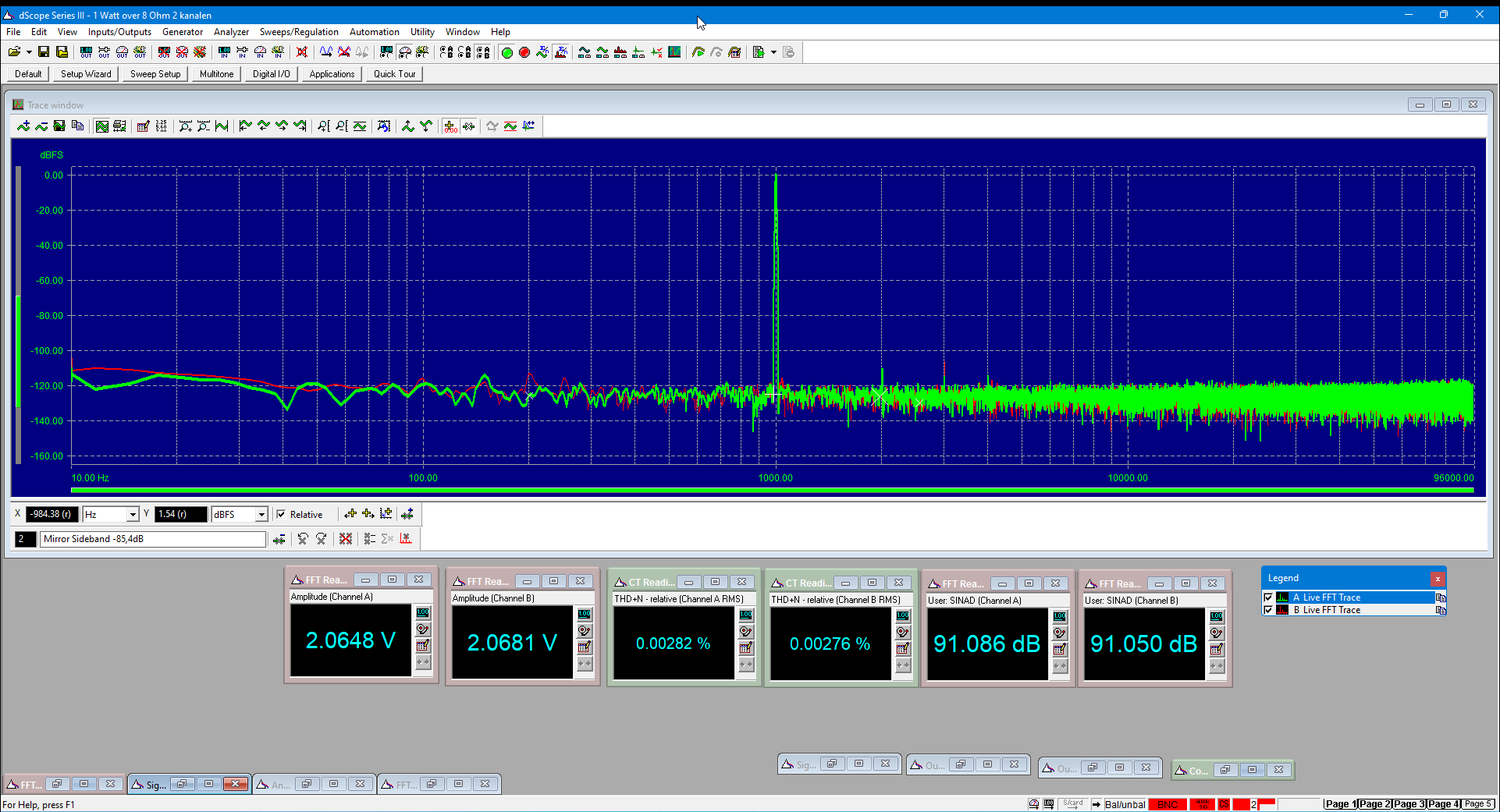Open the X axis Hz unit dropdown
This screenshot has height=812, width=1500.
[x=133, y=515]
